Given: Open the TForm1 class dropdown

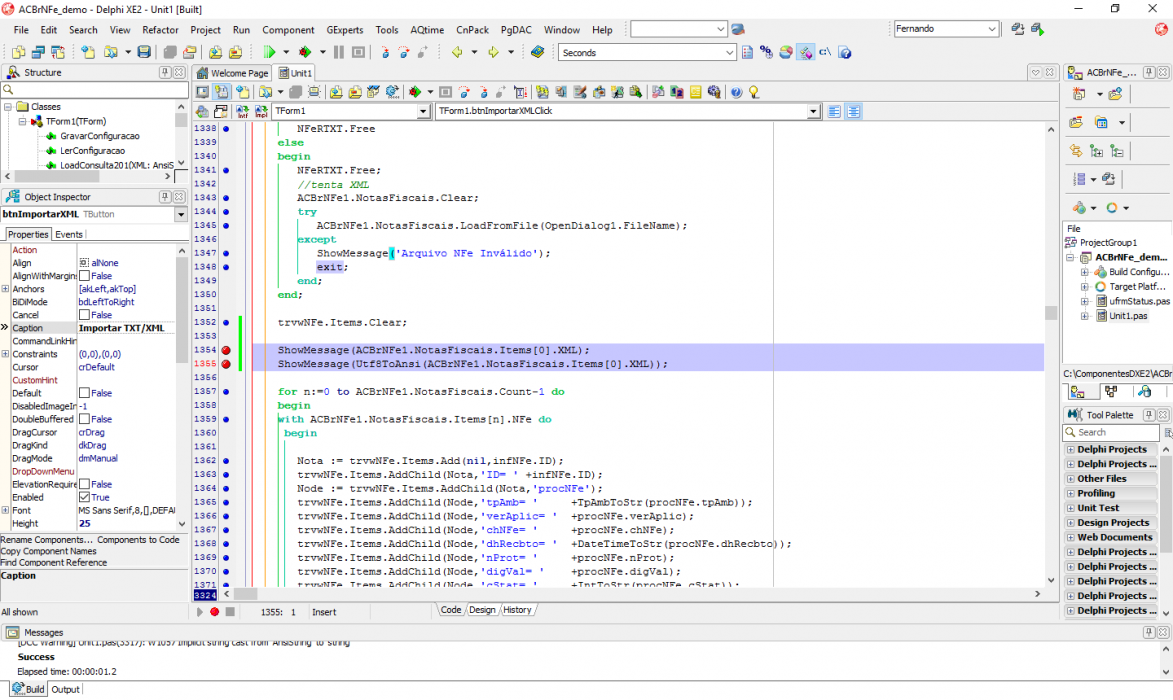Looking at the screenshot, I should point(423,111).
